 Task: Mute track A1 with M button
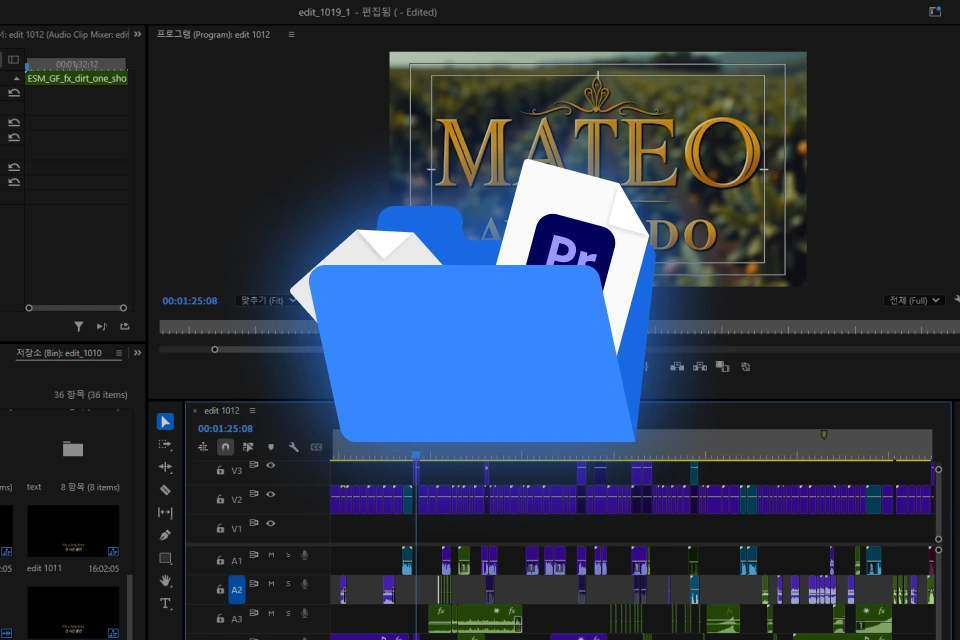click(271, 555)
